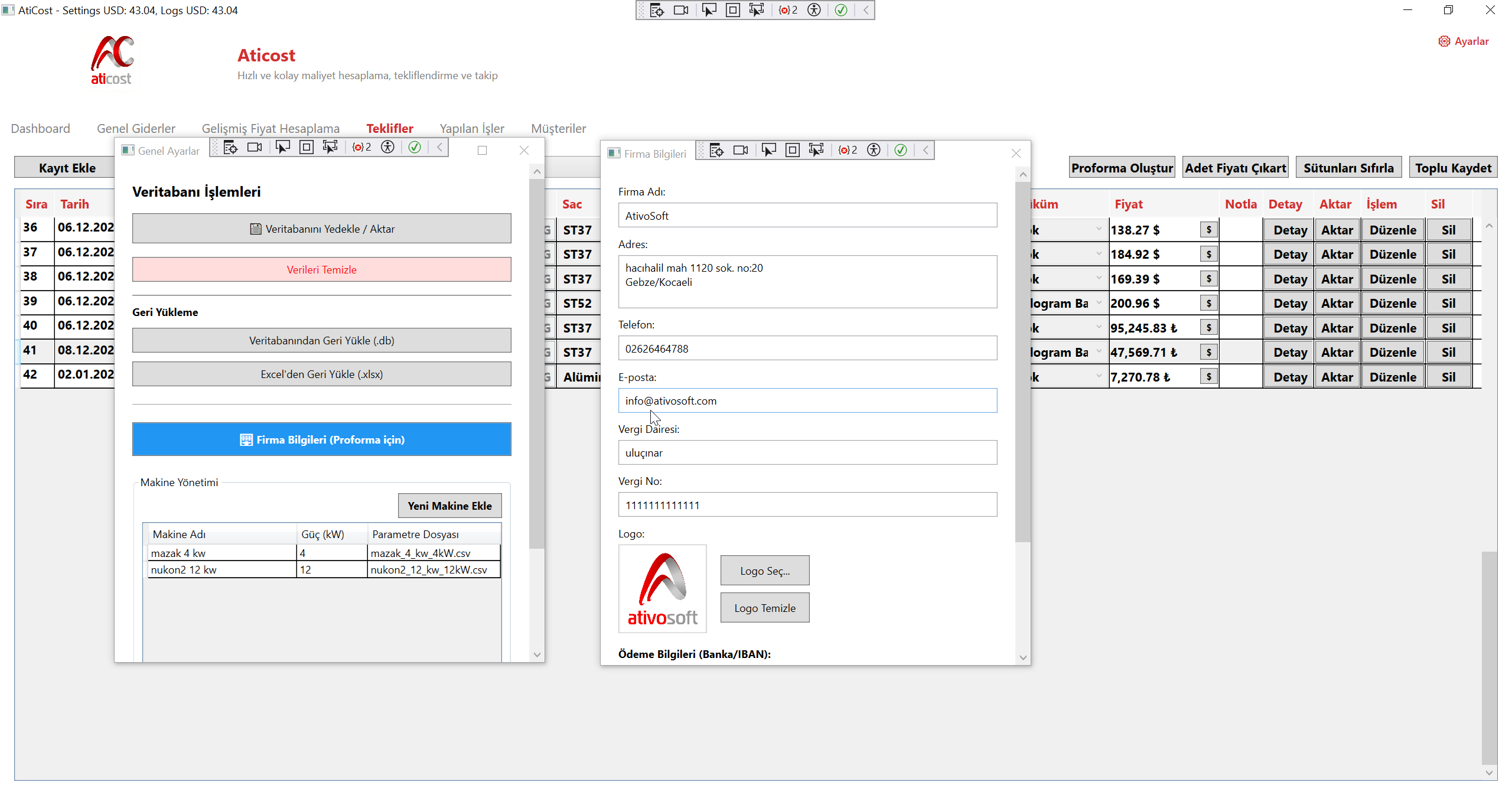This screenshot has width=1512, height=795.
Task: Open Live Visual Tree in the top debug toolbar
Action: (657, 10)
